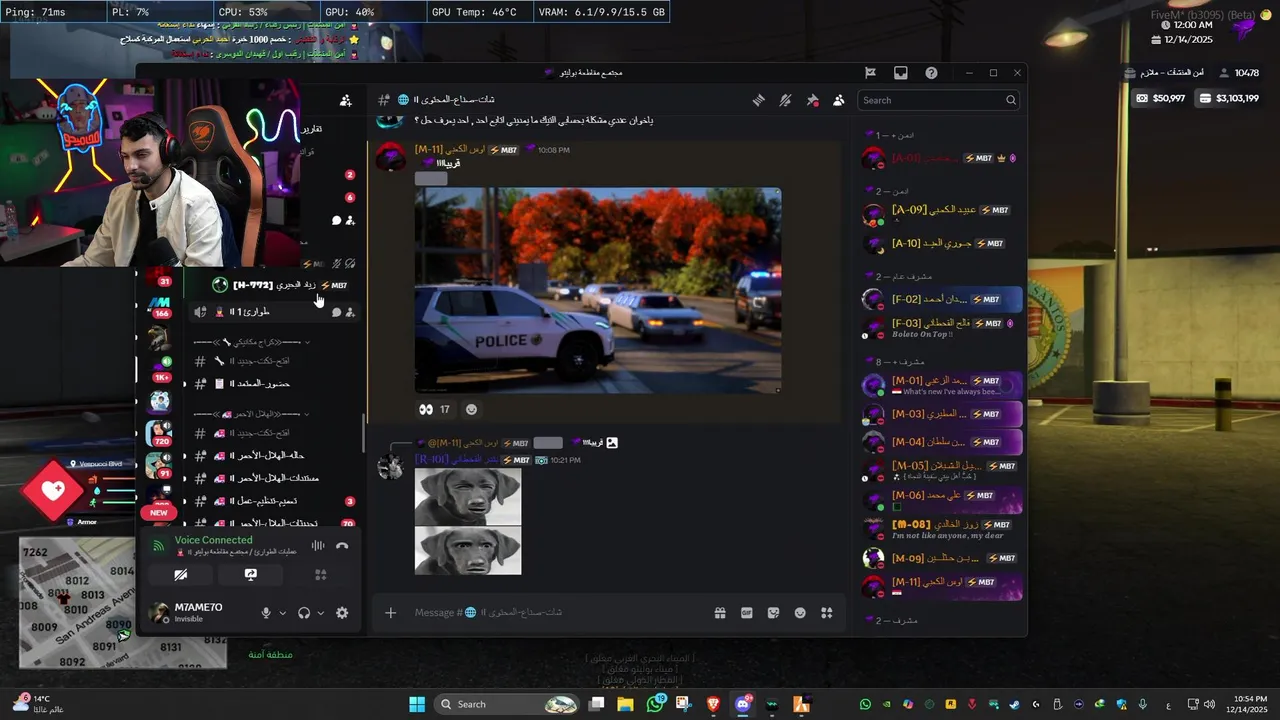Click the volume icon in system tray
Screen dimensions: 1280x720
(x=1209, y=704)
